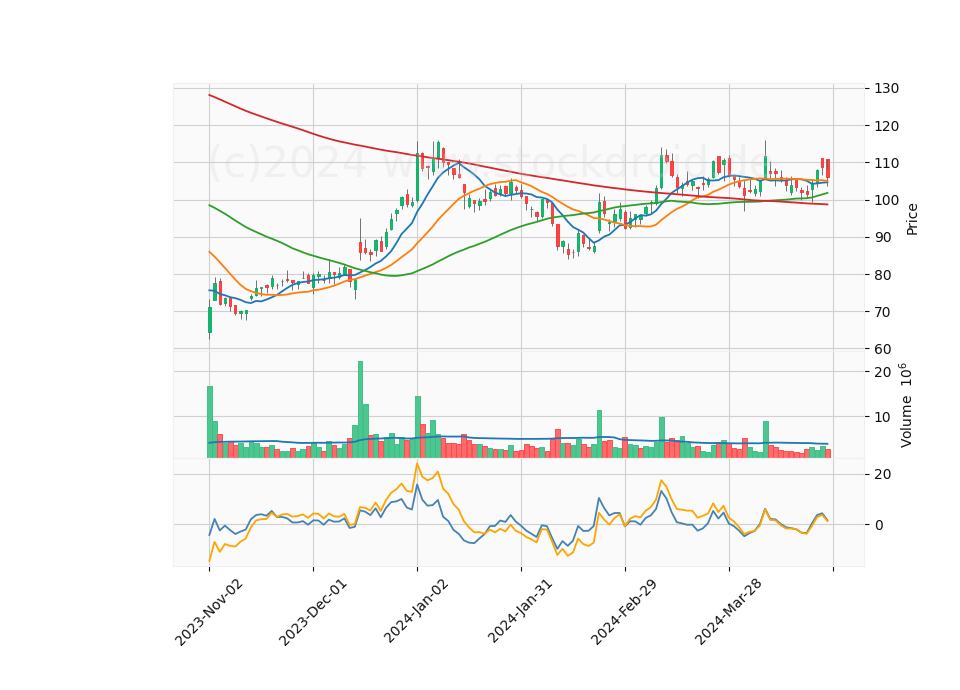Image resolution: width=960 pixels, height=690 pixels.
Task: Click the 2023-Nov-02 date label
Action: 209,612
